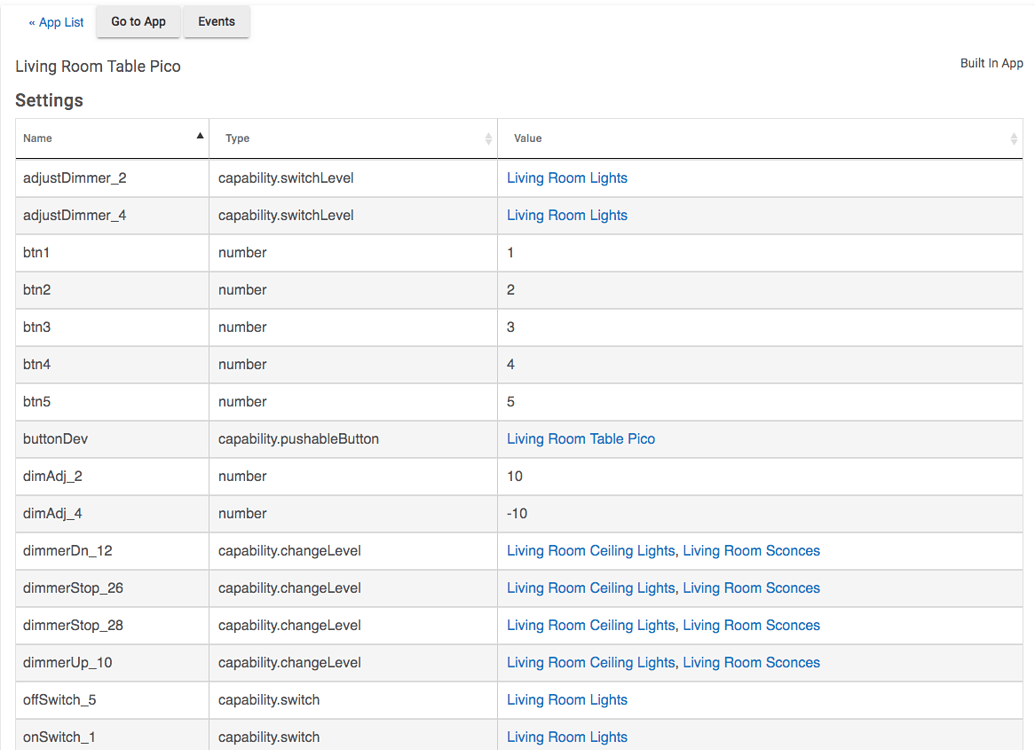Go back to the App List
This screenshot has height=750, width=1035.
[x=56, y=22]
